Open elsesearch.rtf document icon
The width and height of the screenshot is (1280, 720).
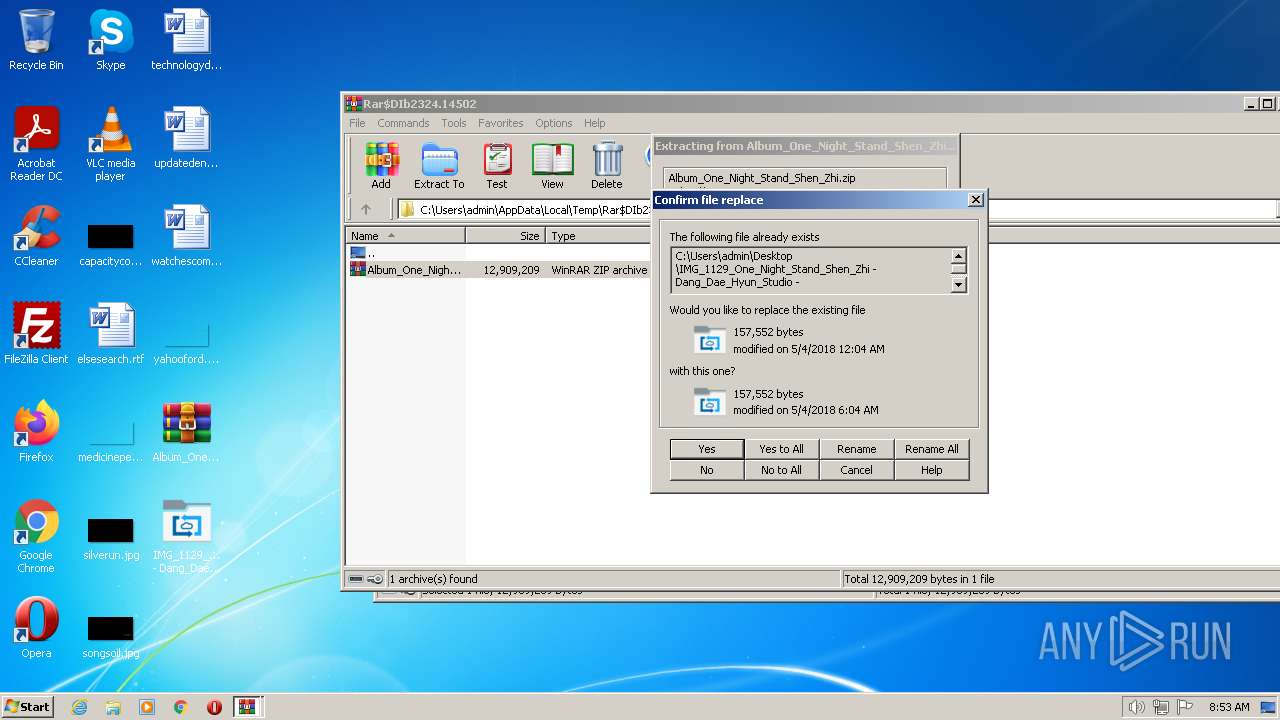110,334
